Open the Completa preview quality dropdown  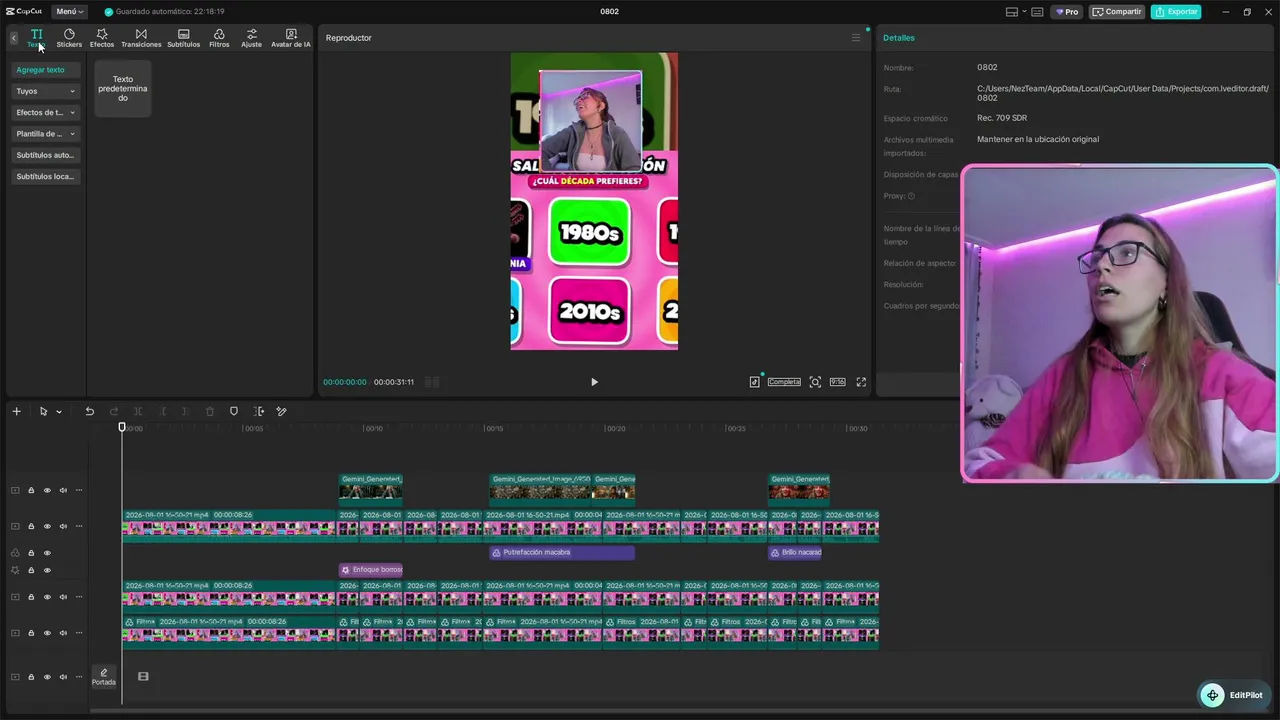784,382
